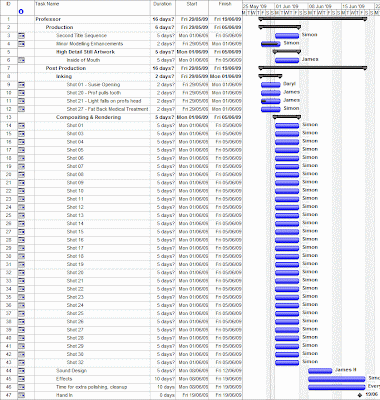Select the Production summary task name
The height and width of the screenshot is (400, 380).
[x=59, y=27]
